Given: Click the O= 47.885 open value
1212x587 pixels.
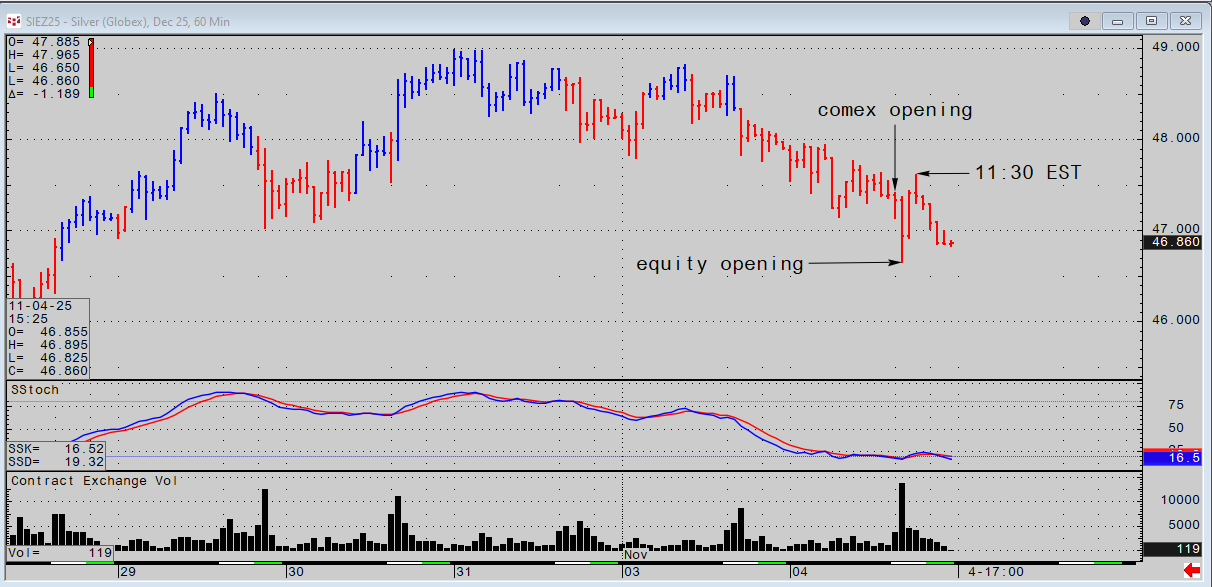Looking at the screenshot, I should [44, 42].
